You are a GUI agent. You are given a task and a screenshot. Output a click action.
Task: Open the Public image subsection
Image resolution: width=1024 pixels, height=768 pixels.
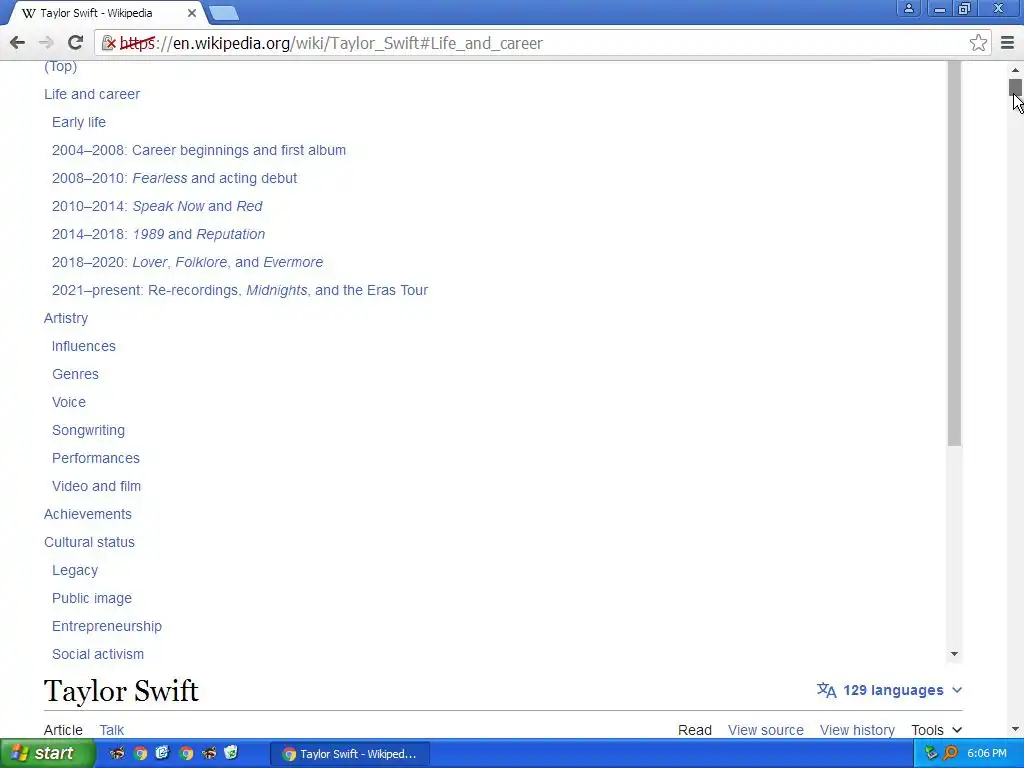(92, 598)
